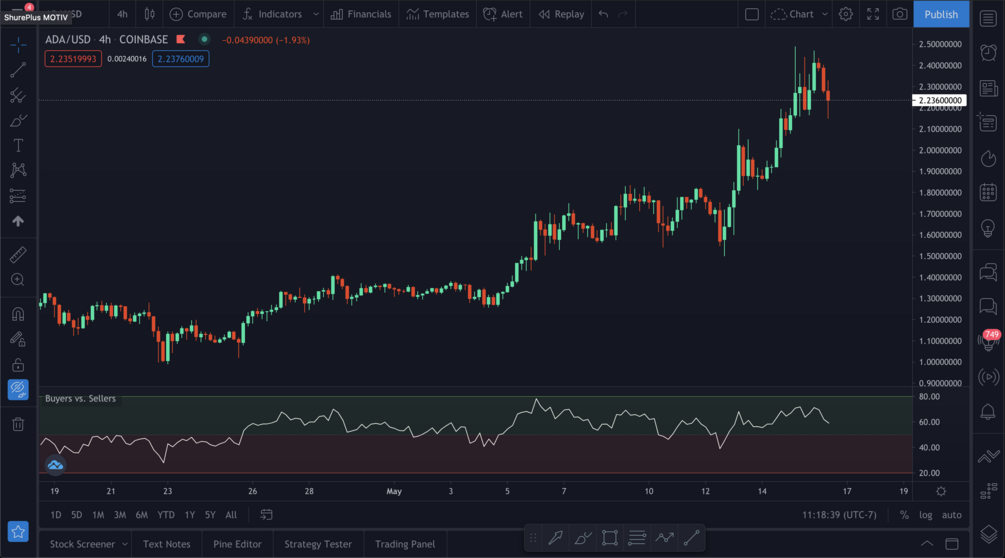1005x558 pixels.
Task: Toggle log scale mode
Action: point(926,514)
